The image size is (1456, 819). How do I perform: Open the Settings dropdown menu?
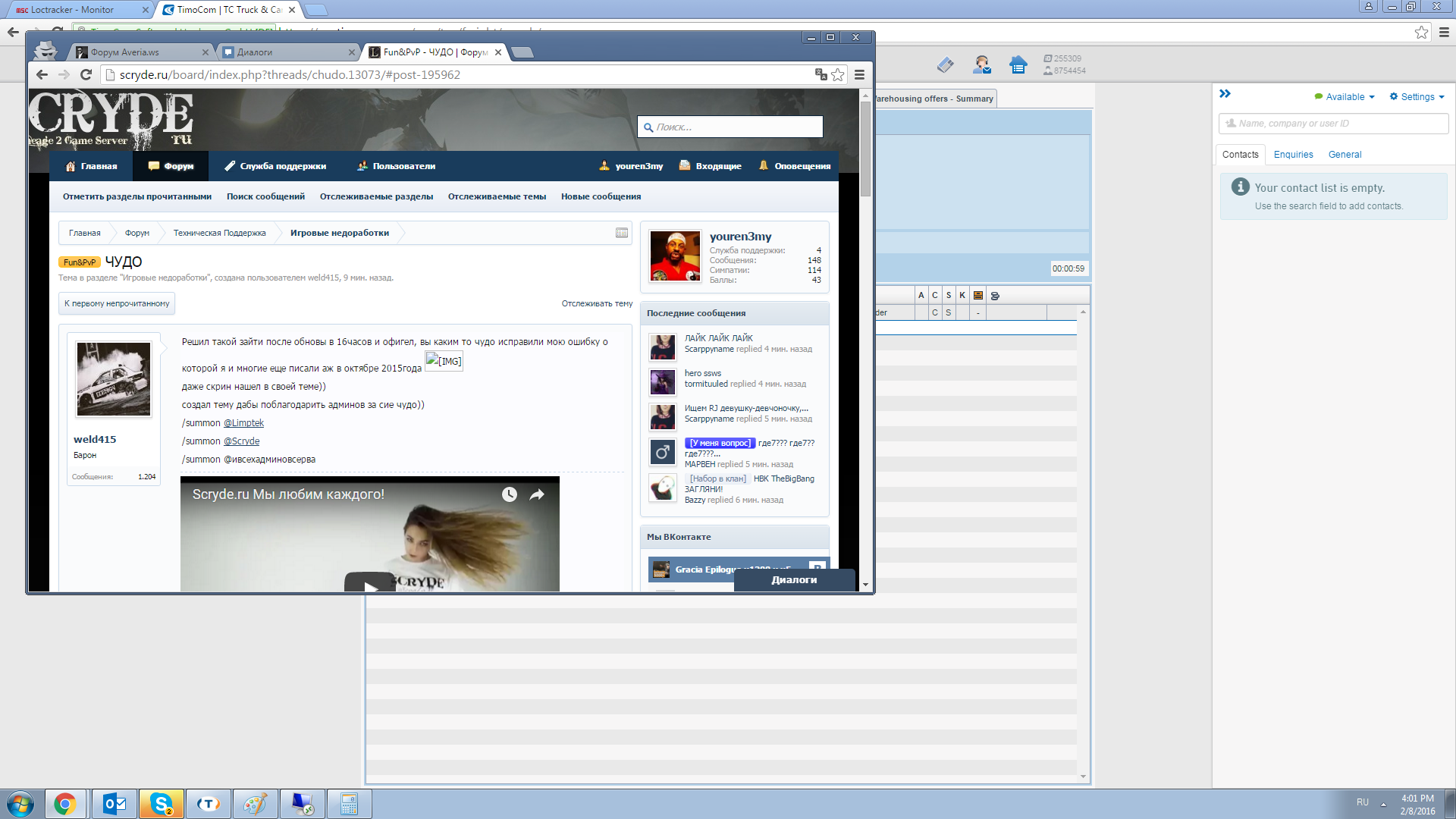click(1417, 97)
